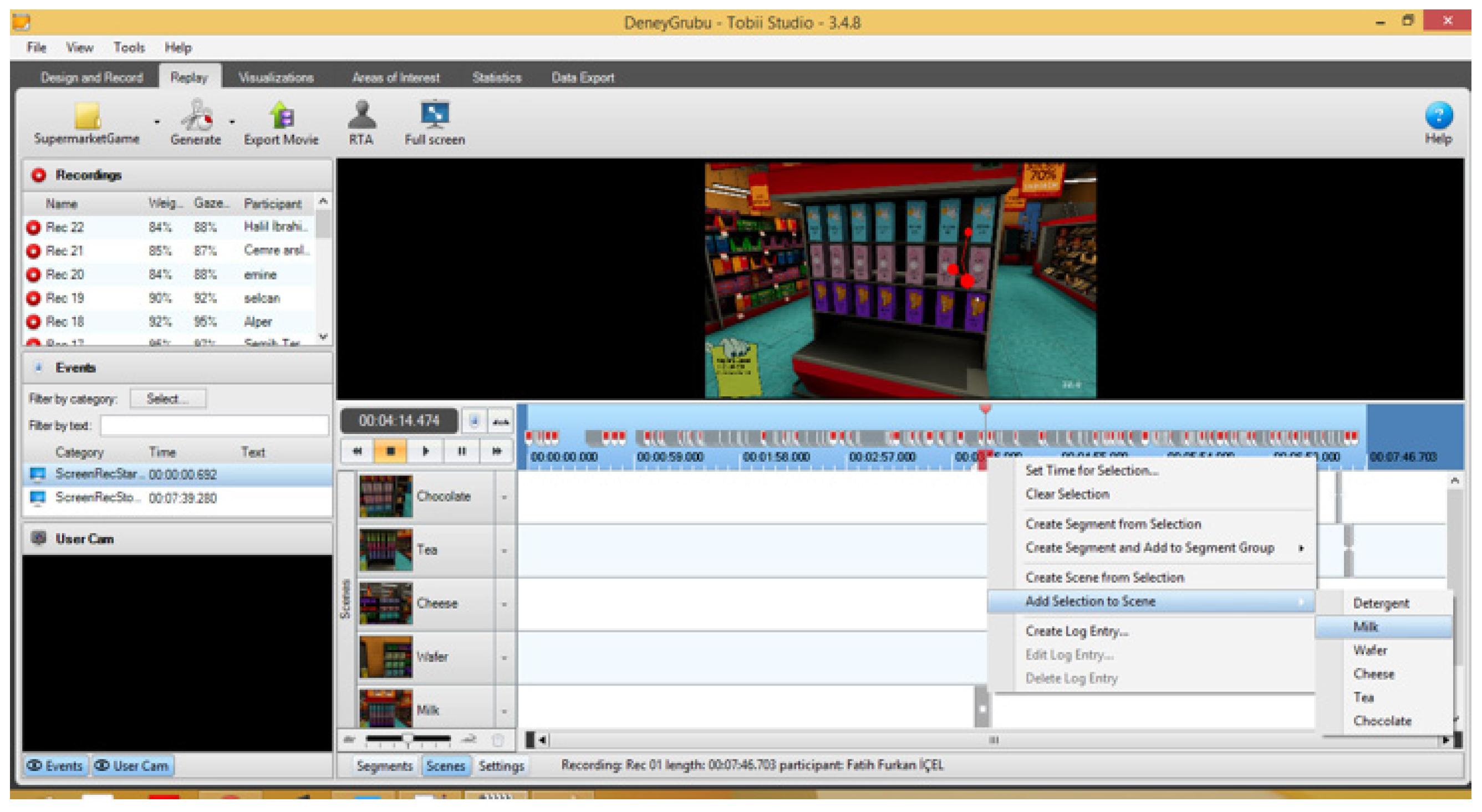1482x812 pixels.
Task: Adjust the timeline zoom slider
Action: (407, 738)
